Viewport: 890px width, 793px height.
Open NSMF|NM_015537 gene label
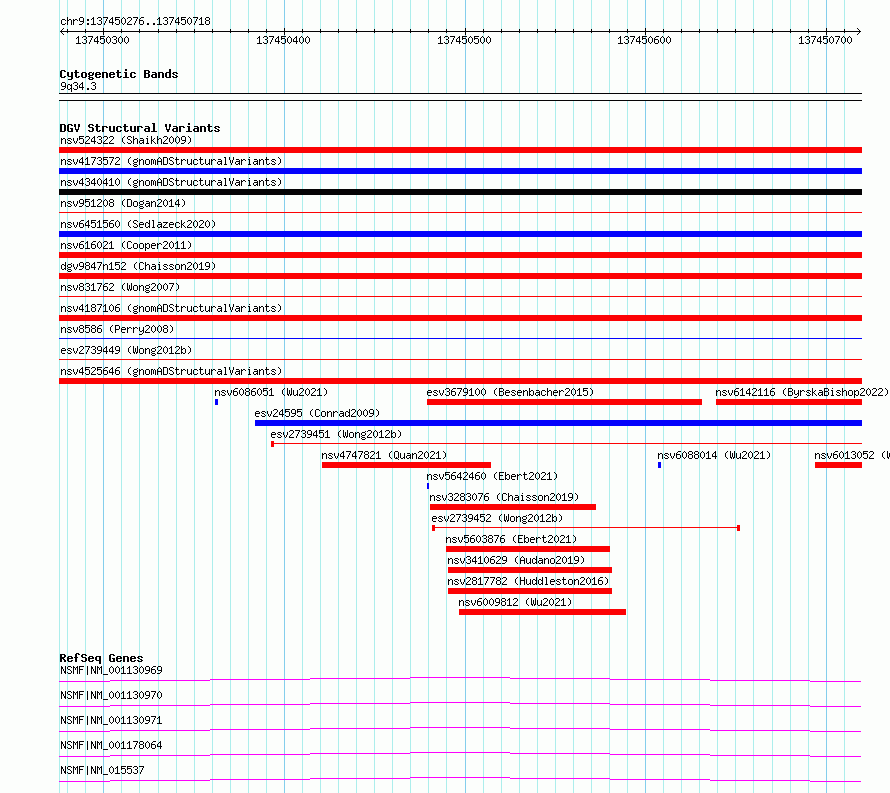102,770
